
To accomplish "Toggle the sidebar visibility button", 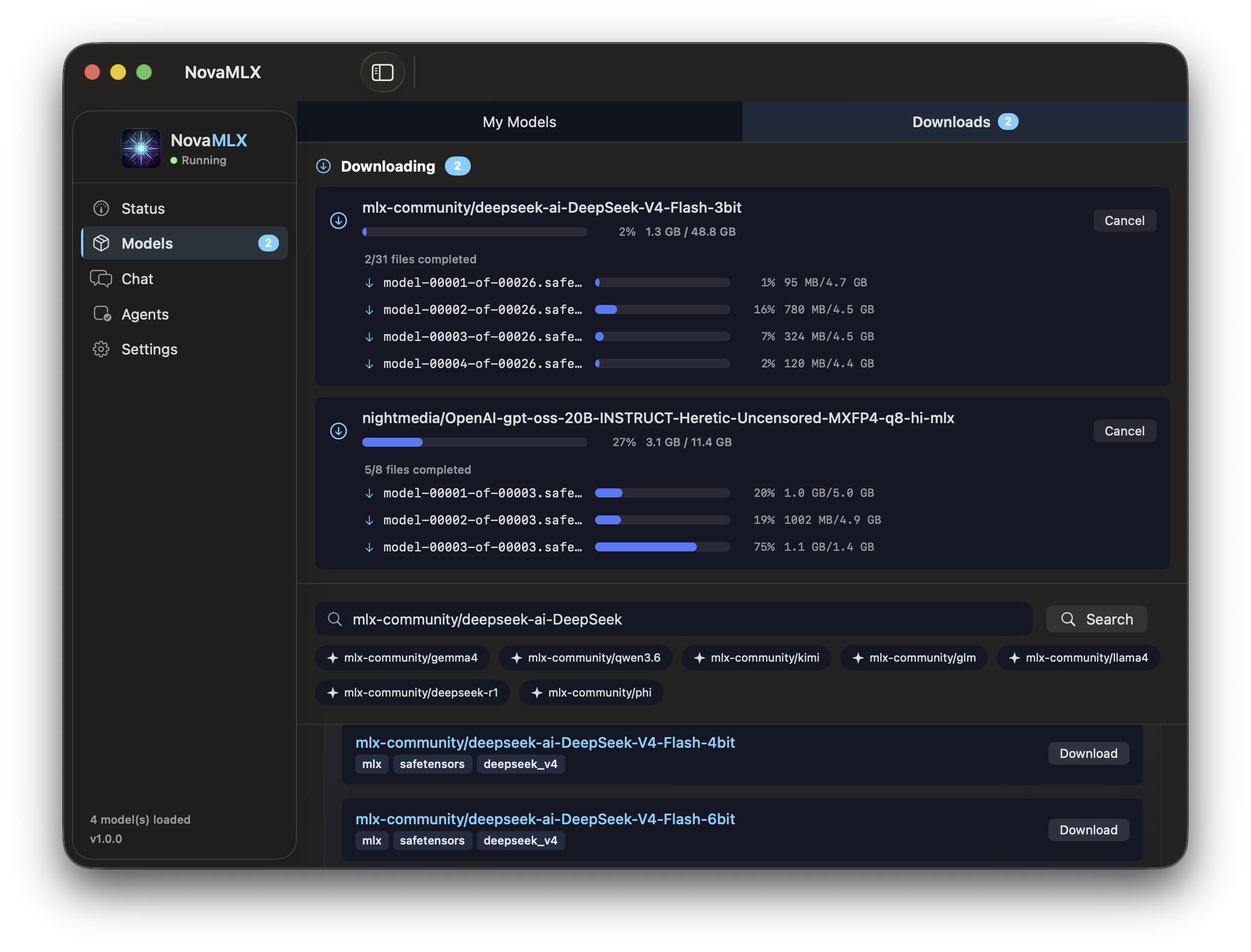I will click(x=382, y=72).
